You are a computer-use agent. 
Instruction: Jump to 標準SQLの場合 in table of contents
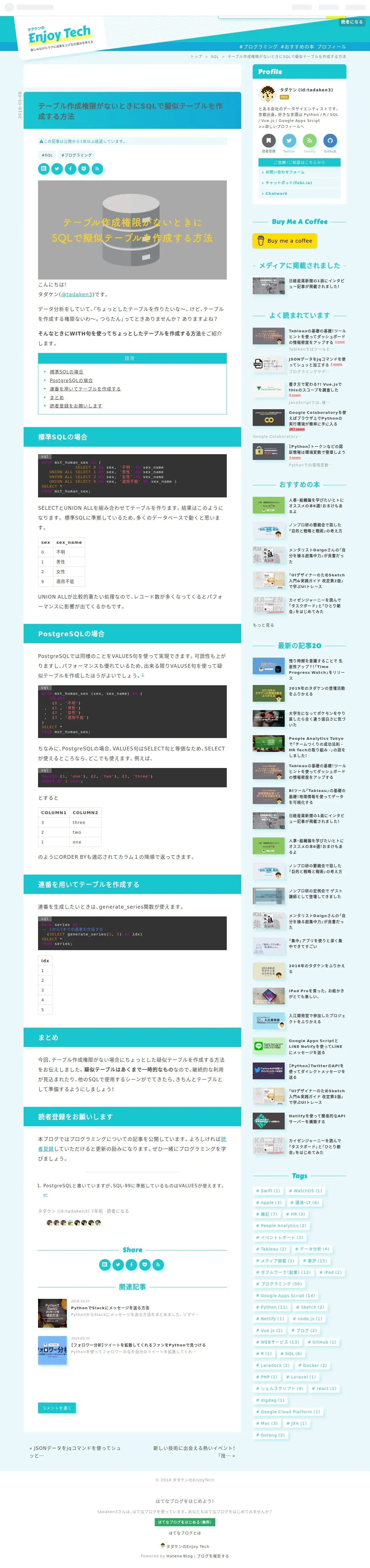tap(66, 372)
